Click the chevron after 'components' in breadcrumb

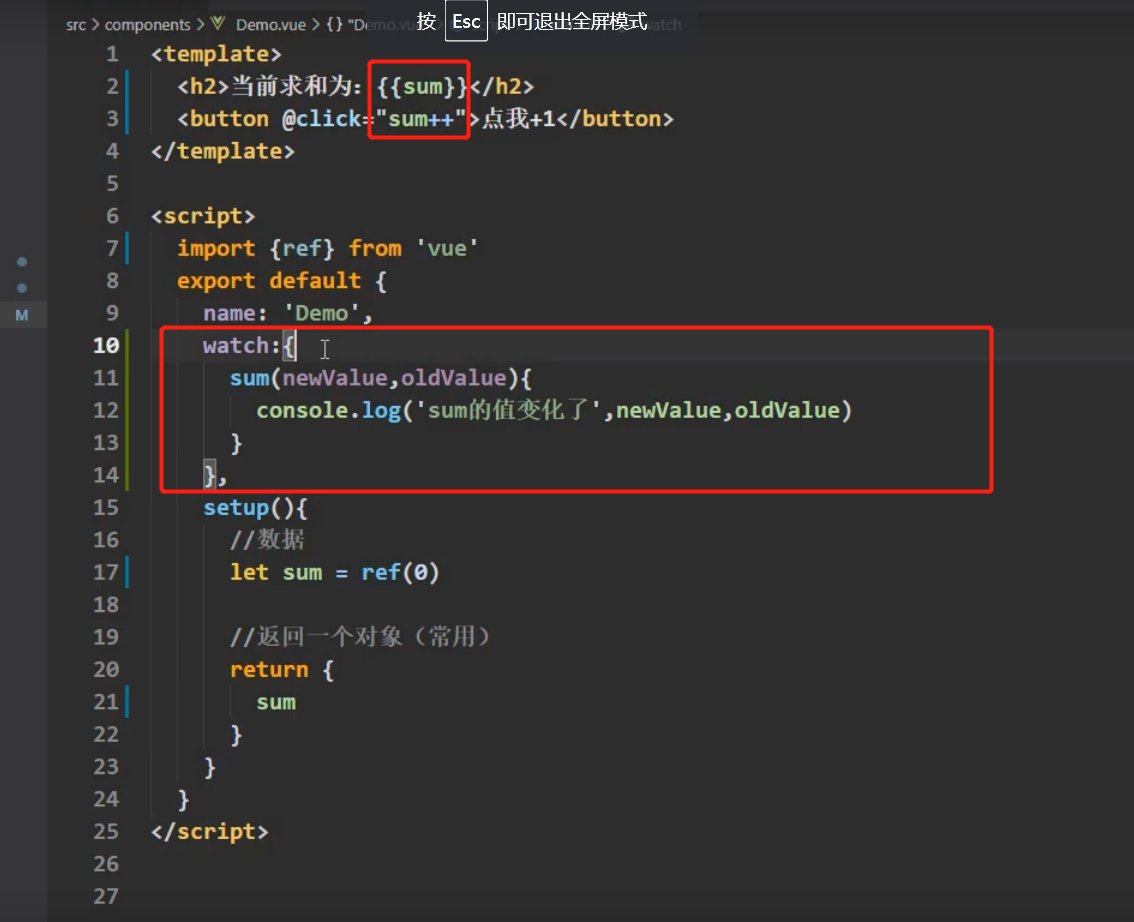[x=200, y=25]
